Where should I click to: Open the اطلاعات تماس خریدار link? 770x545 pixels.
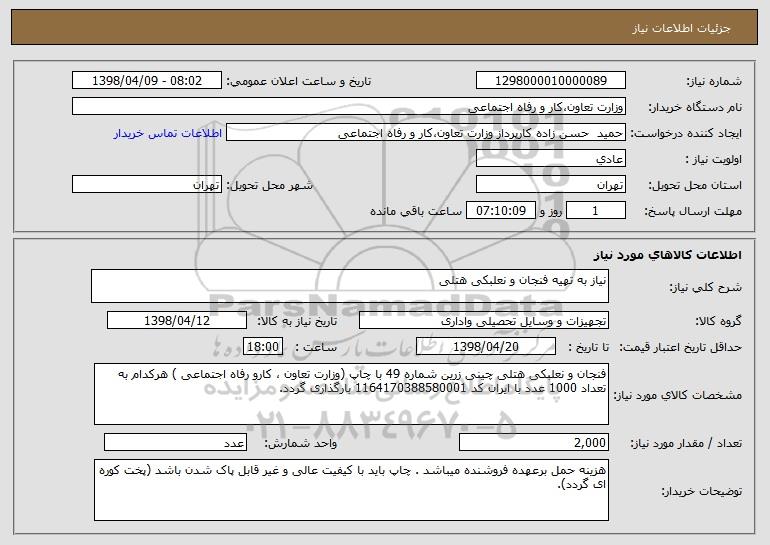coord(168,134)
